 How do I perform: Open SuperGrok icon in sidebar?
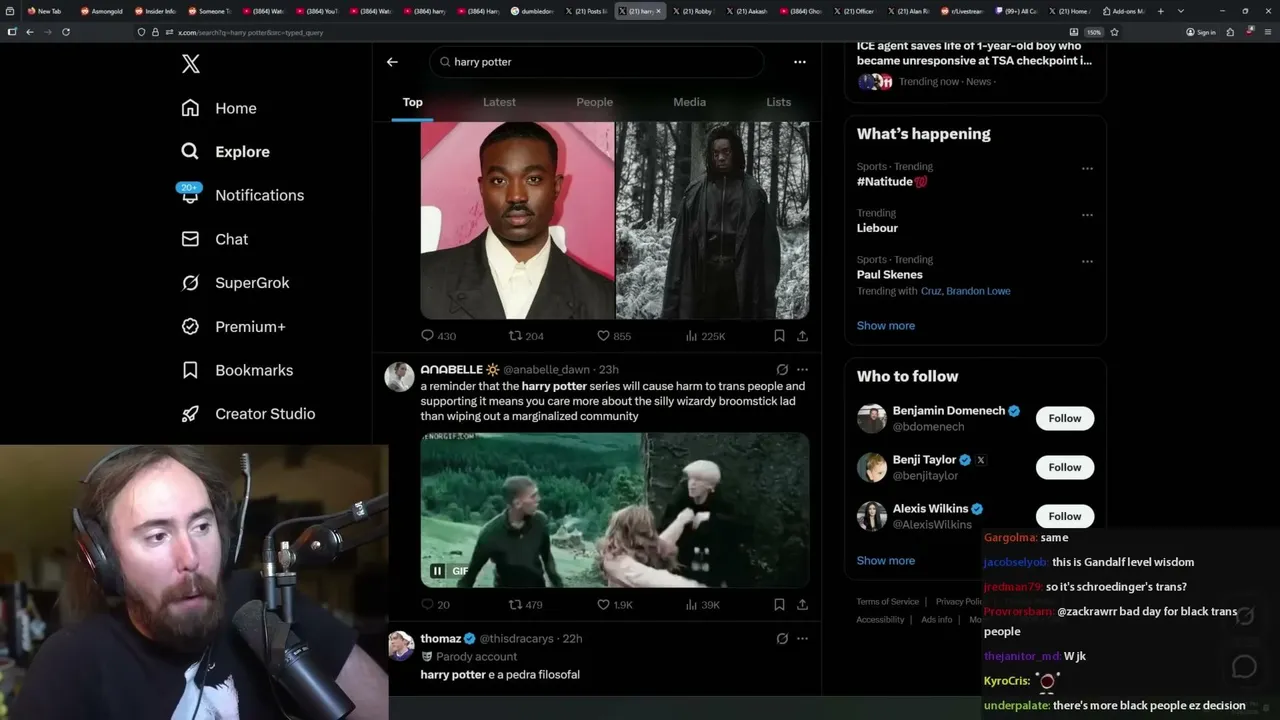(x=190, y=283)
